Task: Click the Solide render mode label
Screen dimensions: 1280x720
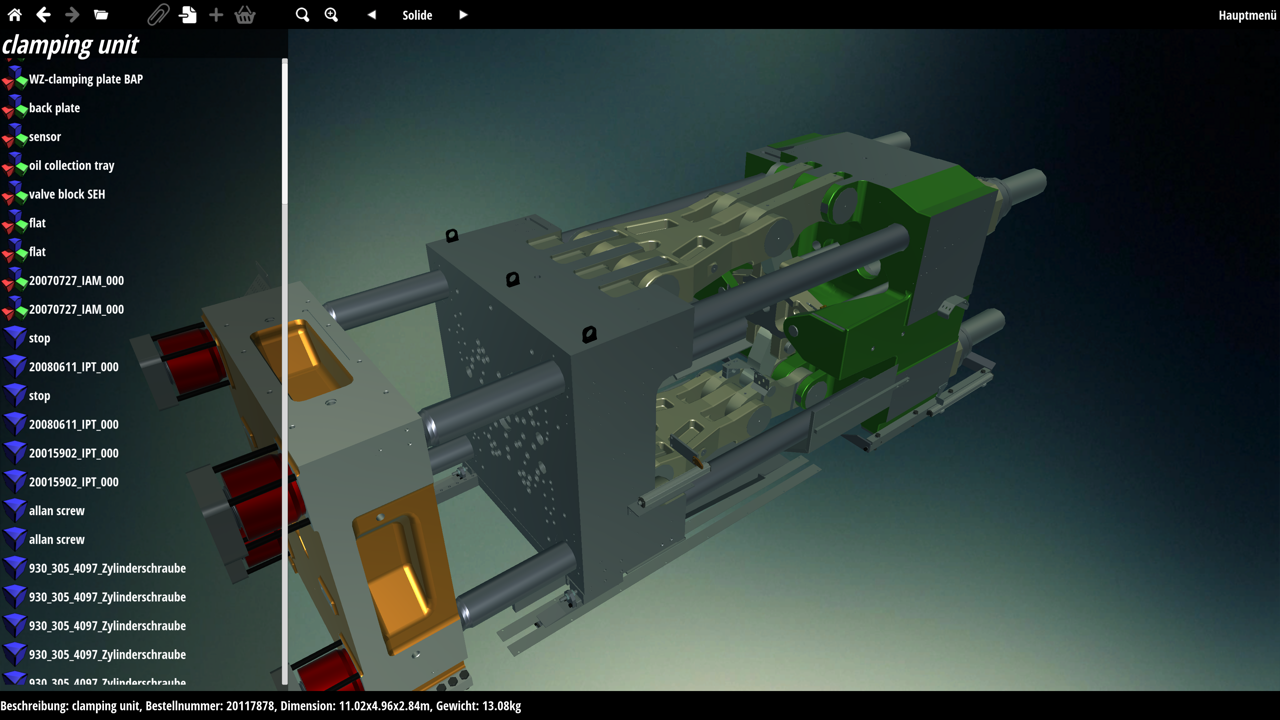Action: (417, 15)
